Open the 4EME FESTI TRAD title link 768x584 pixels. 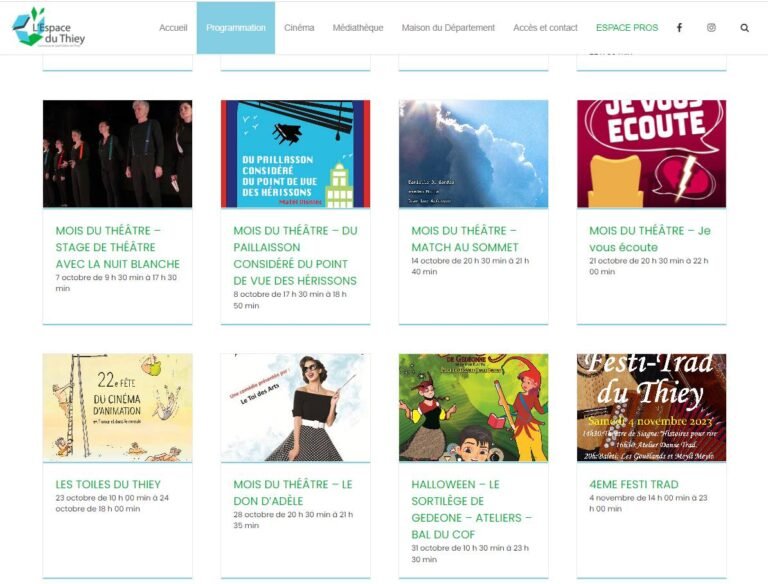633,485
